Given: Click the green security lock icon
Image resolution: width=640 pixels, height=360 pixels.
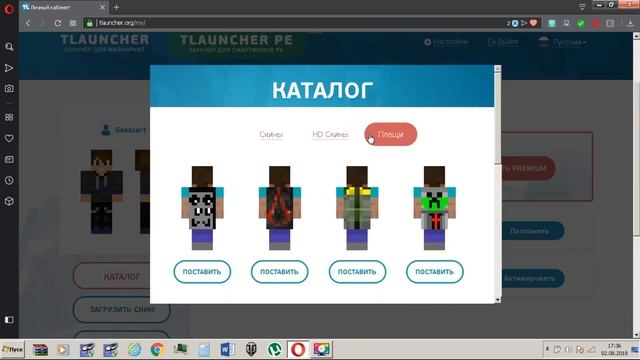Looking at the screenshot, I should point(90,23).
